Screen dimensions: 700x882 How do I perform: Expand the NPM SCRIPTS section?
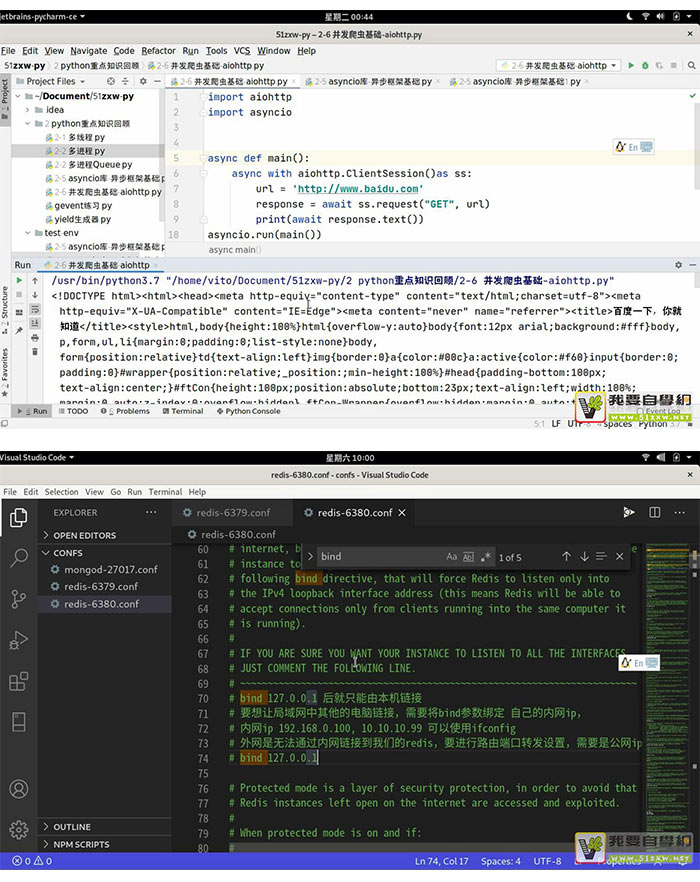pyautogui.click(x=105, y=844)
